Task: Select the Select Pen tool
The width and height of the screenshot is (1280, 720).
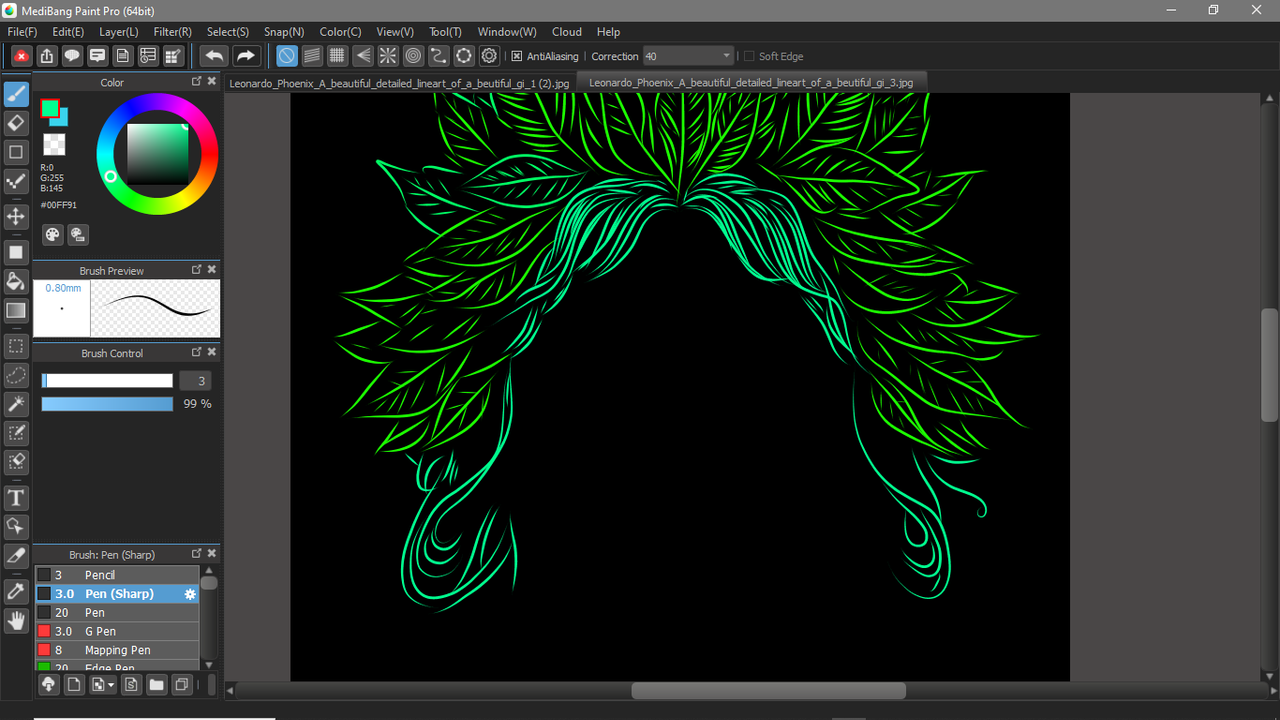Action: click(x=16, y=433)
